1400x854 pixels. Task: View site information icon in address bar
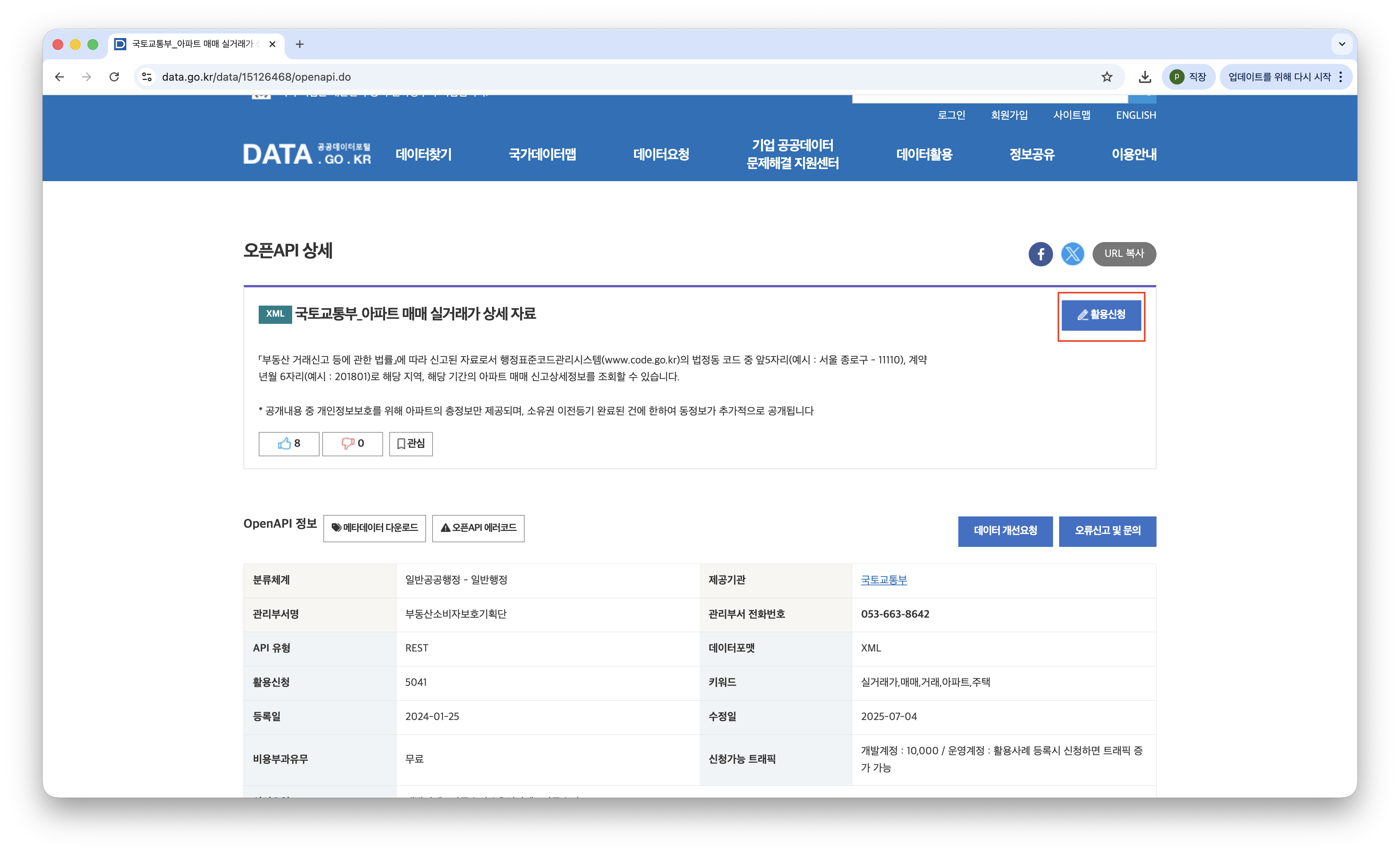click(x=147, y=77)
